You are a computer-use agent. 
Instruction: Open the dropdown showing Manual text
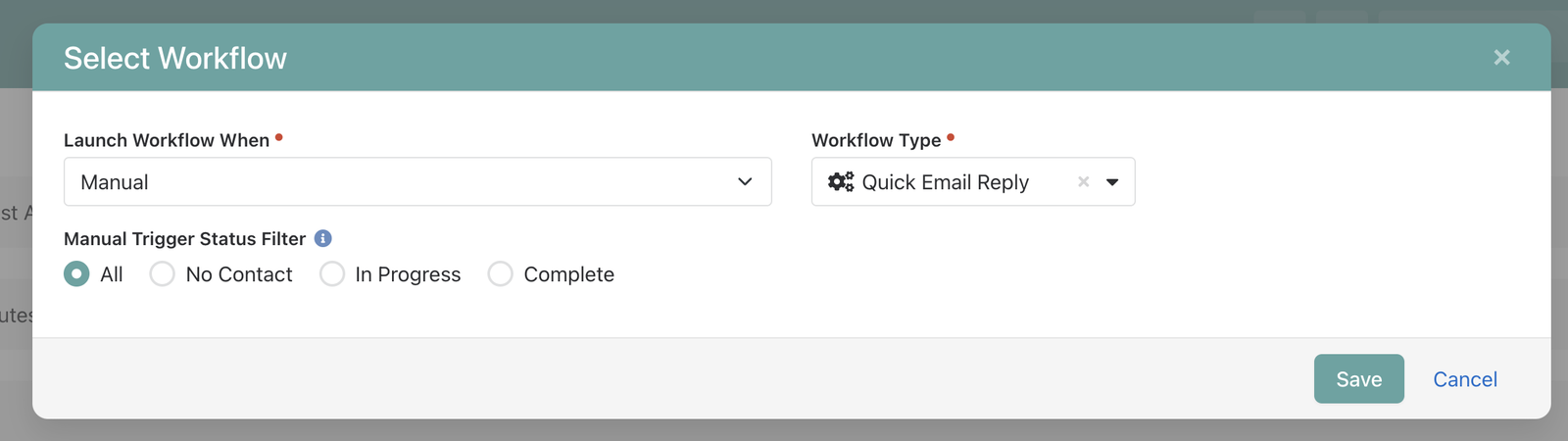pos(417,181)
